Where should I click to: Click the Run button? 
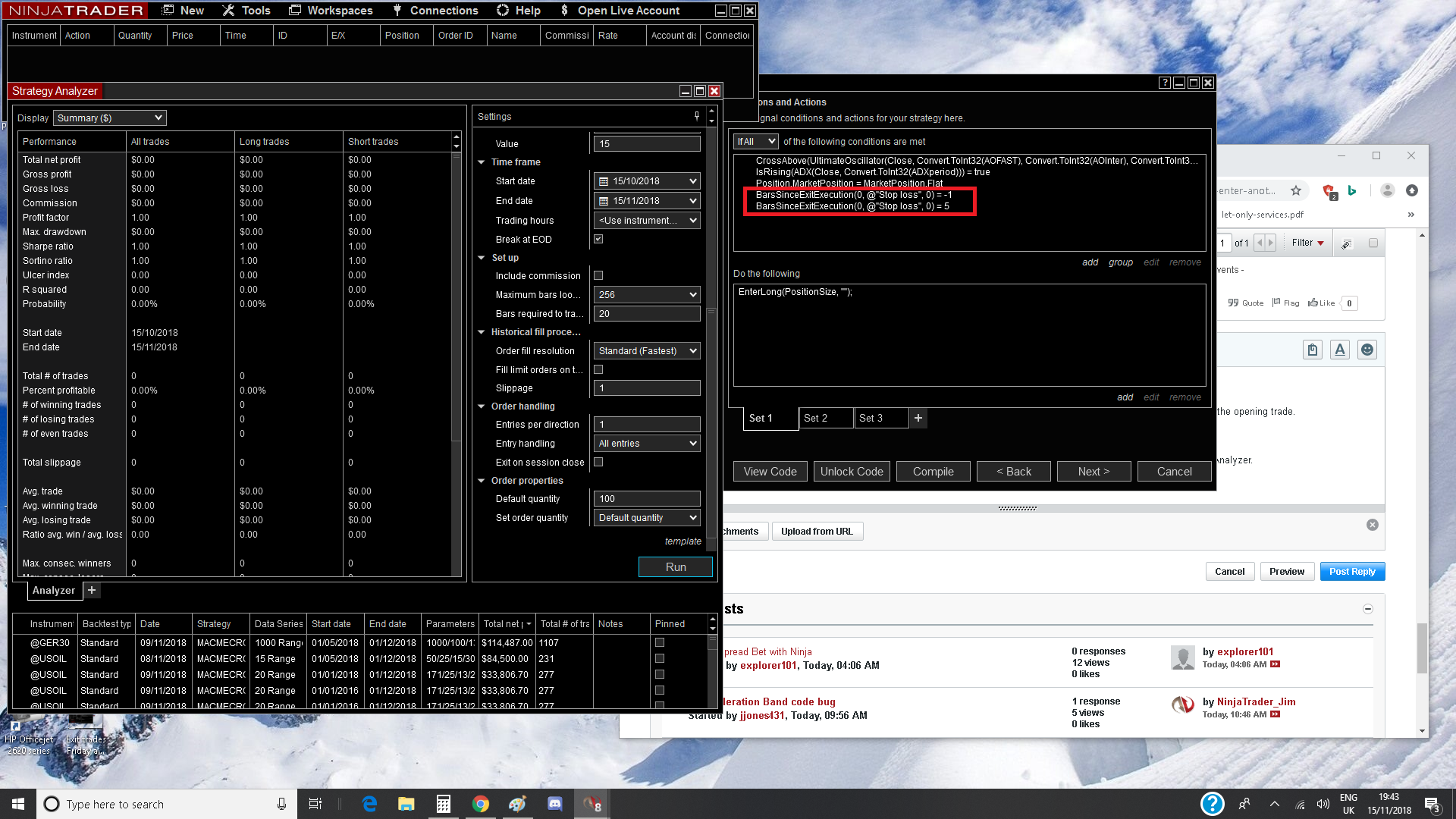tap(675, 567)
